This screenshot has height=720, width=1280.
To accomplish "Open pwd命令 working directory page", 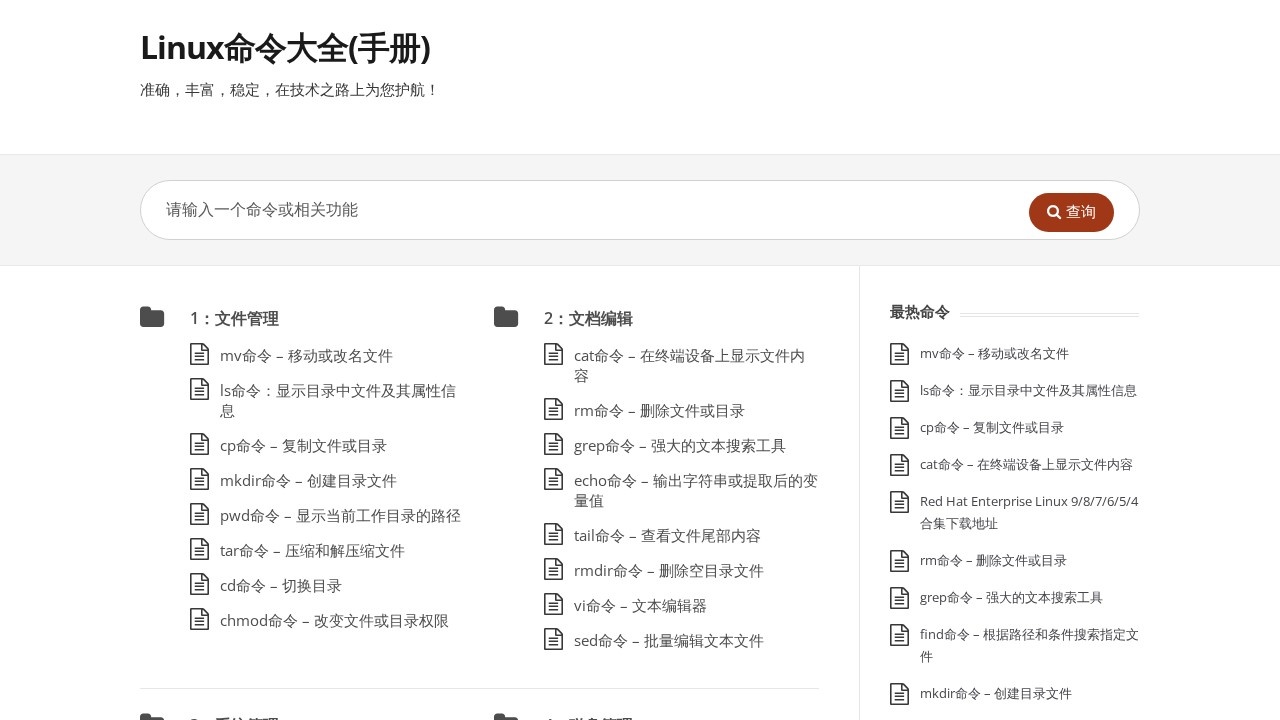I will pos(341,515).
